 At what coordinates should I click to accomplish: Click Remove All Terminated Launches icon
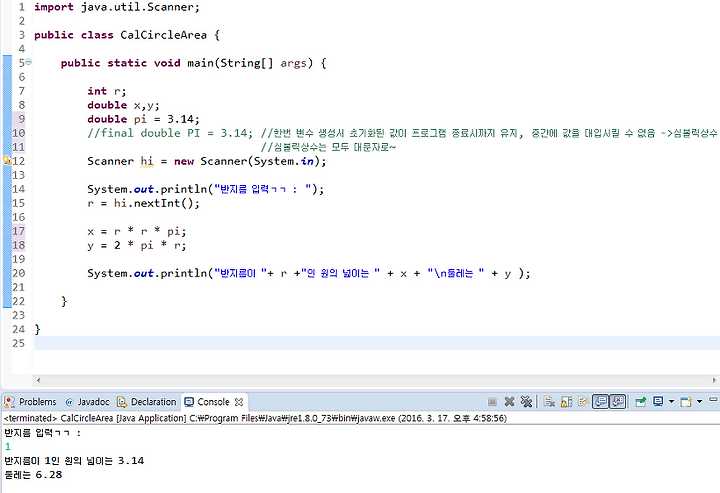tap(526, 402)
